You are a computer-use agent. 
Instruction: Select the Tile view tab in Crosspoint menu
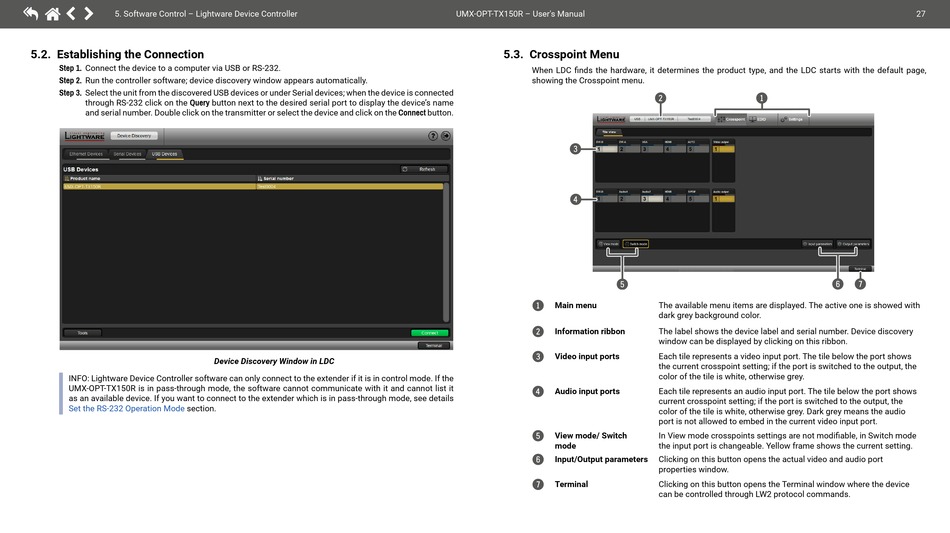click(x=609, y=132)
